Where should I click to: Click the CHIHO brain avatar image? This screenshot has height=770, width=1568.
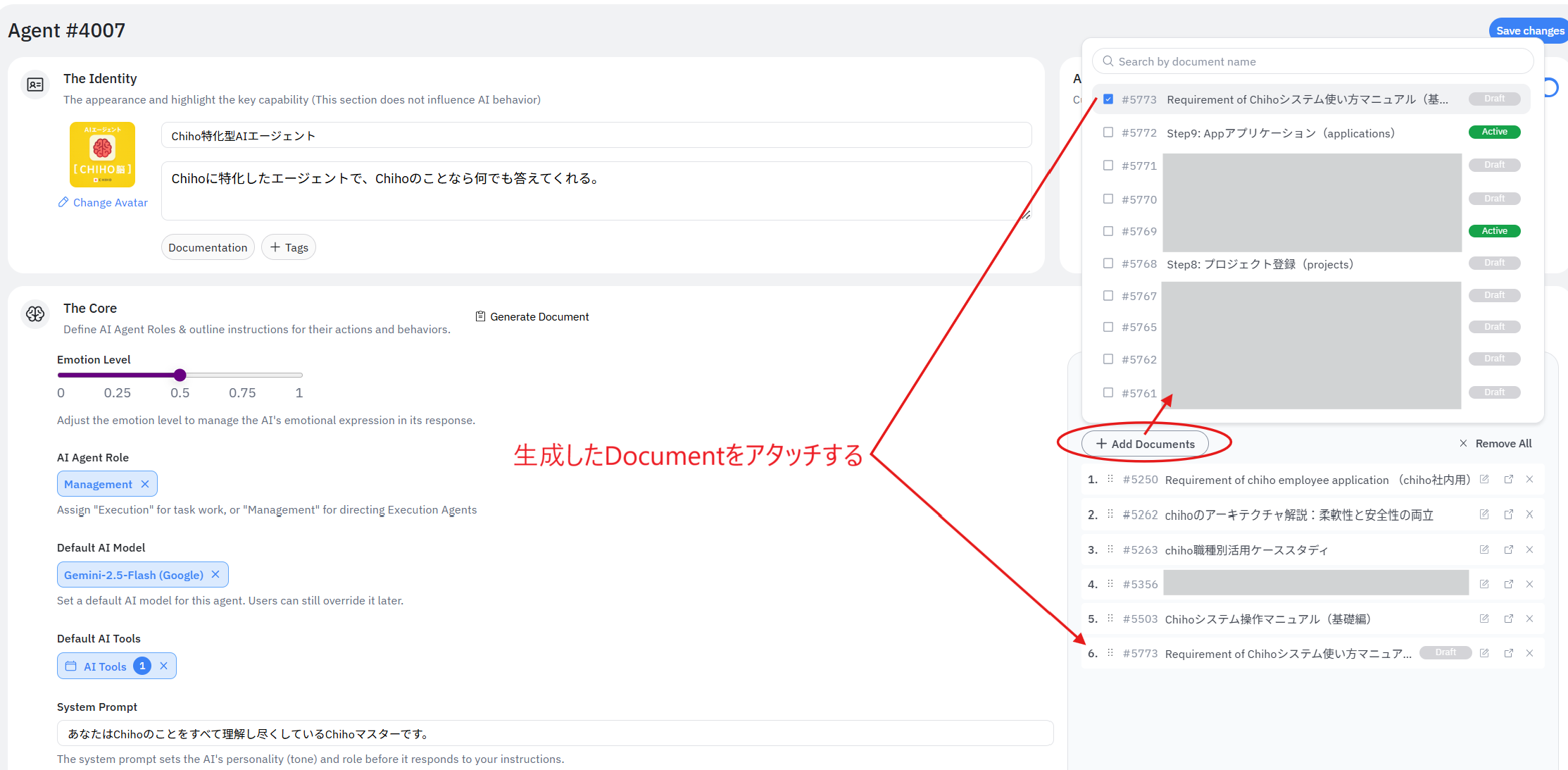(102, 154)
